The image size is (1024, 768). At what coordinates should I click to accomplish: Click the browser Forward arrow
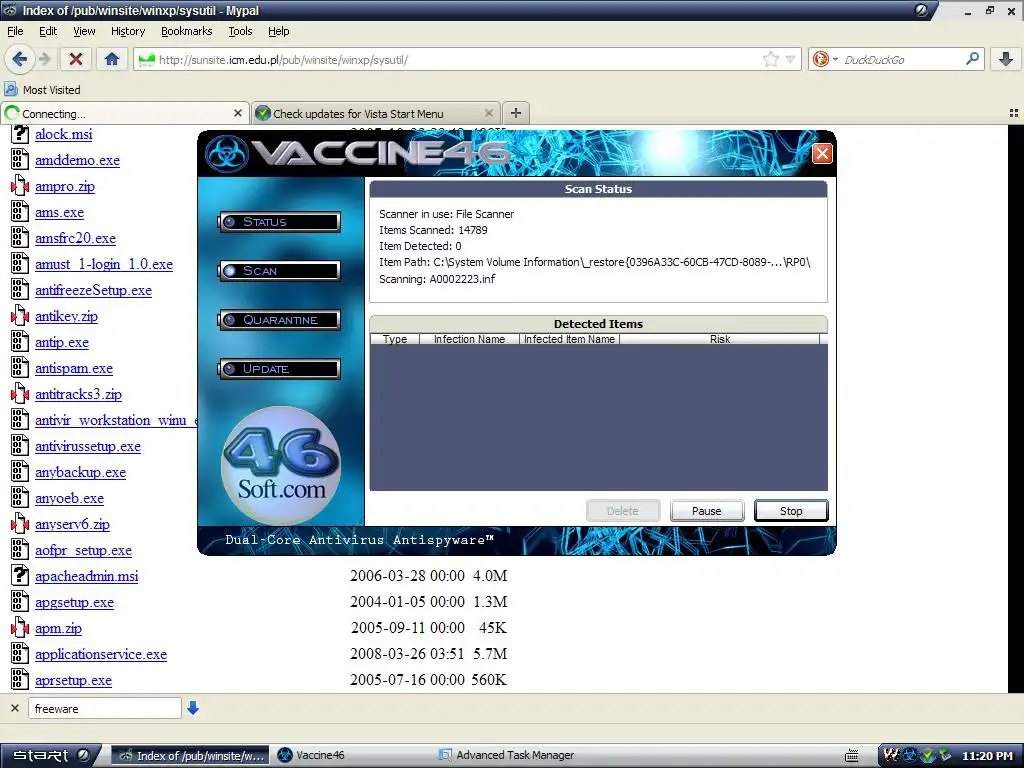[44, 59]
